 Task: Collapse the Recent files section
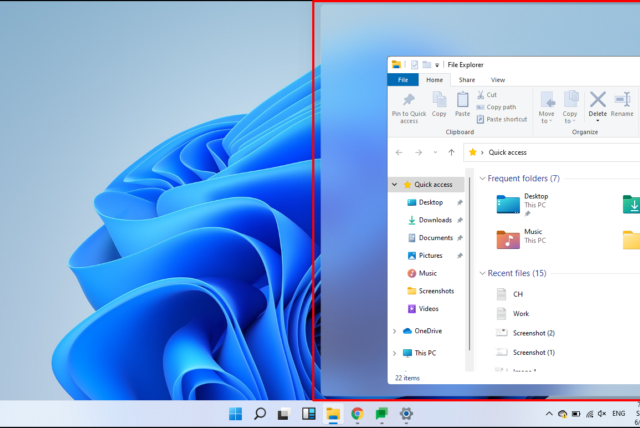(x=481, y=273)
